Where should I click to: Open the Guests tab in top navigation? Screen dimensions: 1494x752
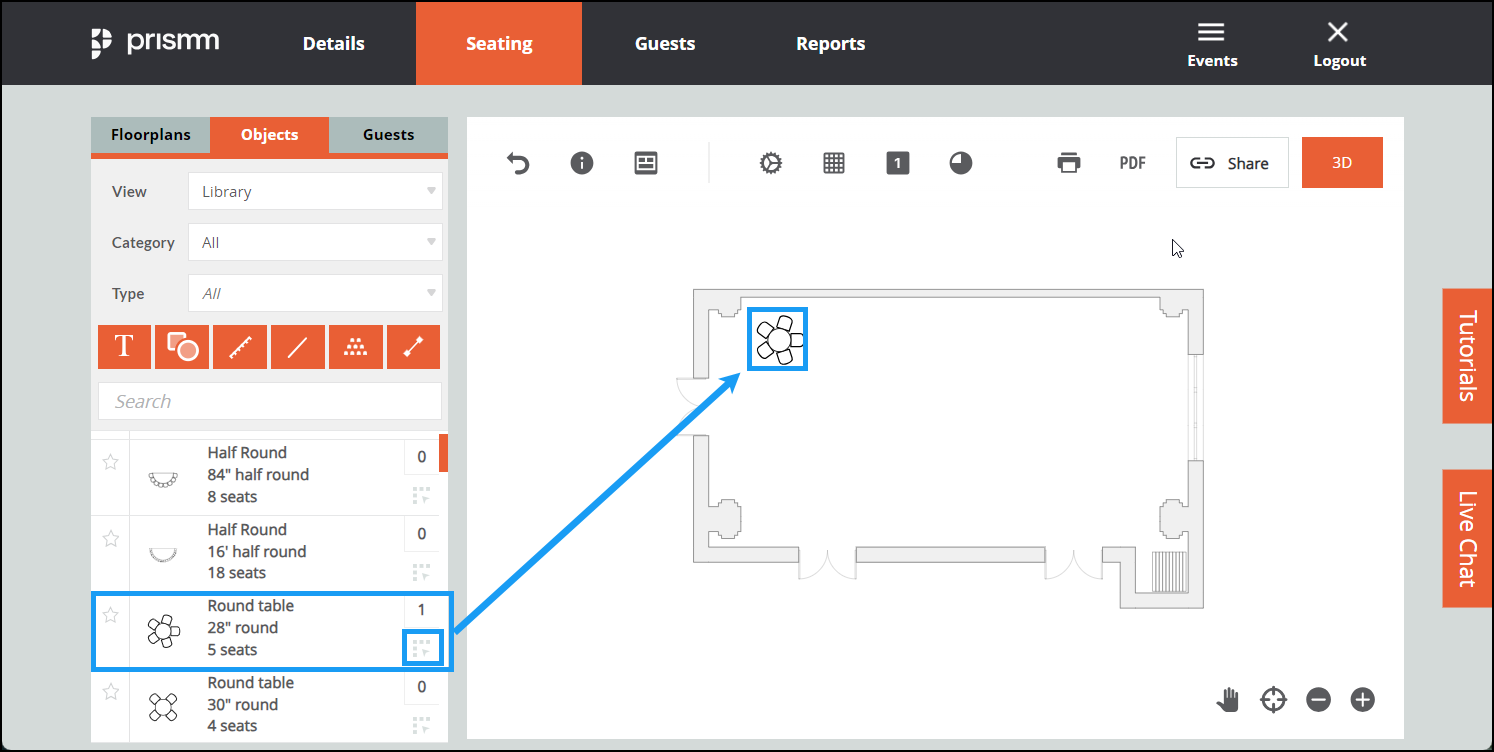click(665, 43)
